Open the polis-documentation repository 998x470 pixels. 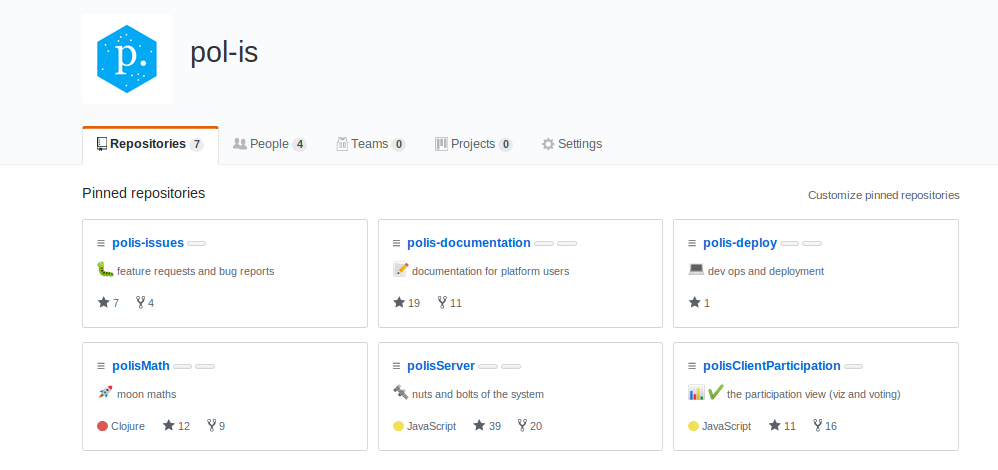(468, 243)
